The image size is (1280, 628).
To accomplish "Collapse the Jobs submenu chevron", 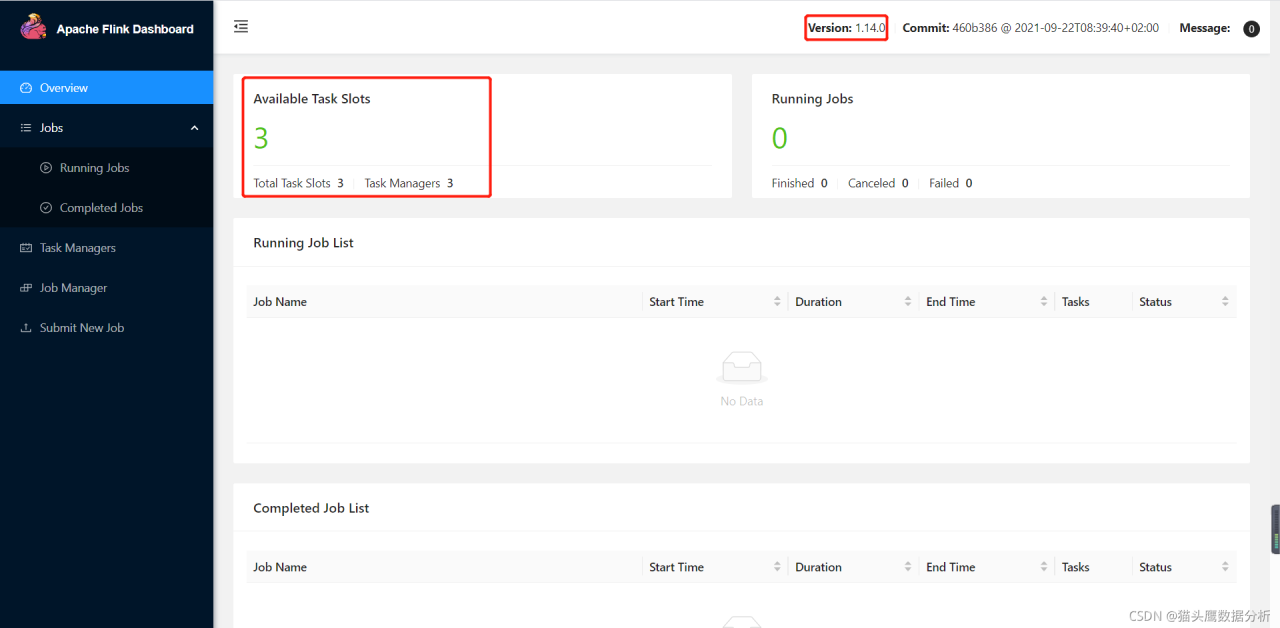I will tap(194, 128).
